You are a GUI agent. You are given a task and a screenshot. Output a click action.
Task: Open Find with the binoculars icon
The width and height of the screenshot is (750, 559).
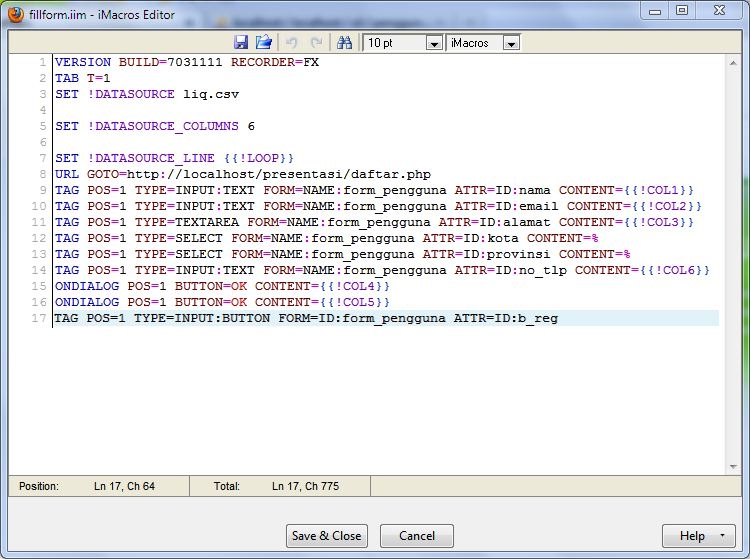pos(344,43)
